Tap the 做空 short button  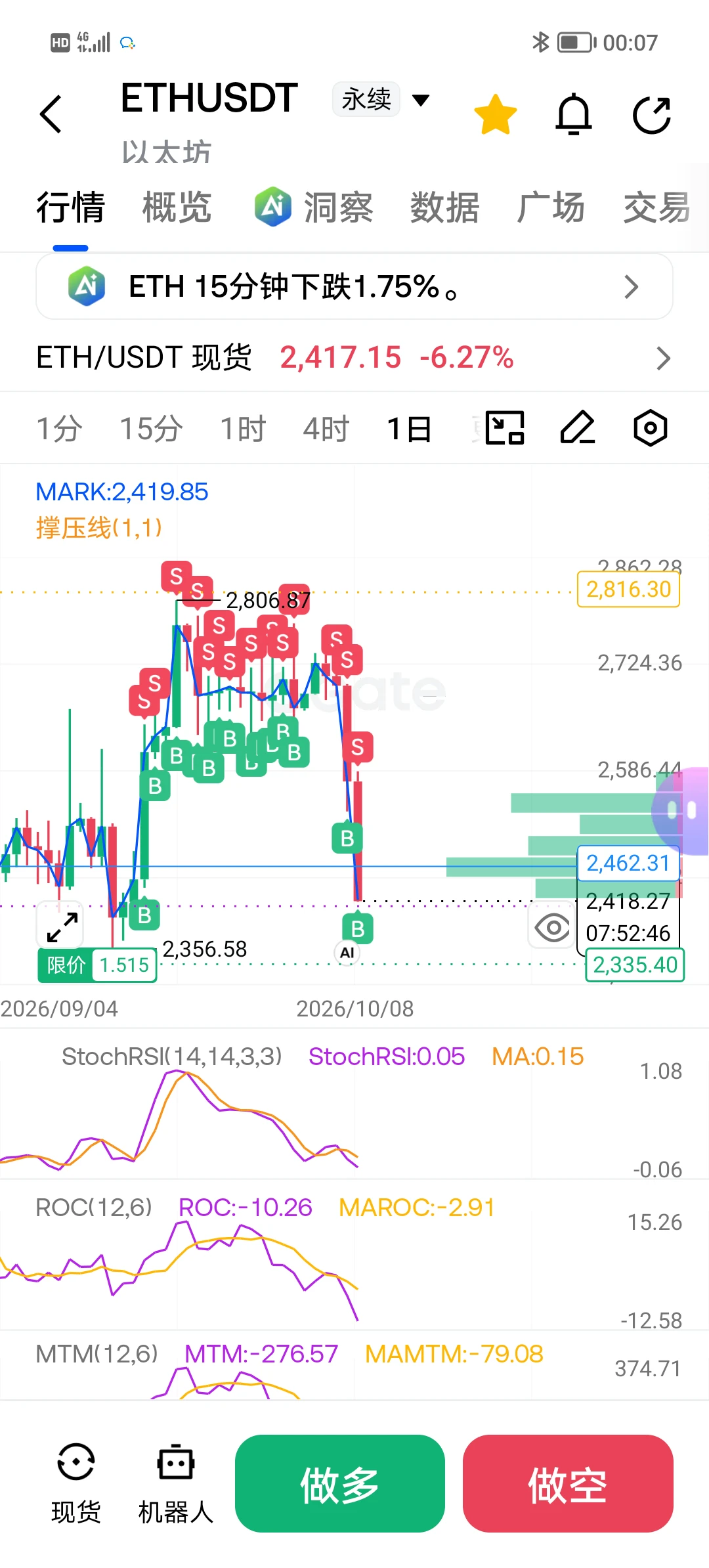[x=568, y=1483]
